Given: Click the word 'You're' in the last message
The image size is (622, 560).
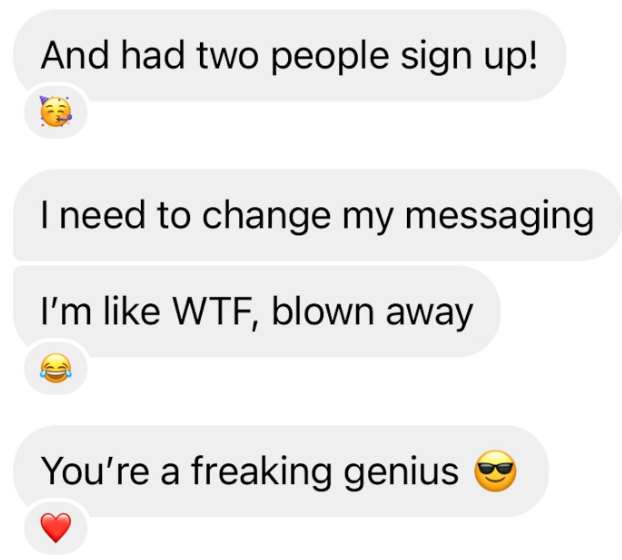Looking at the screenshot, I should point(95,471).
